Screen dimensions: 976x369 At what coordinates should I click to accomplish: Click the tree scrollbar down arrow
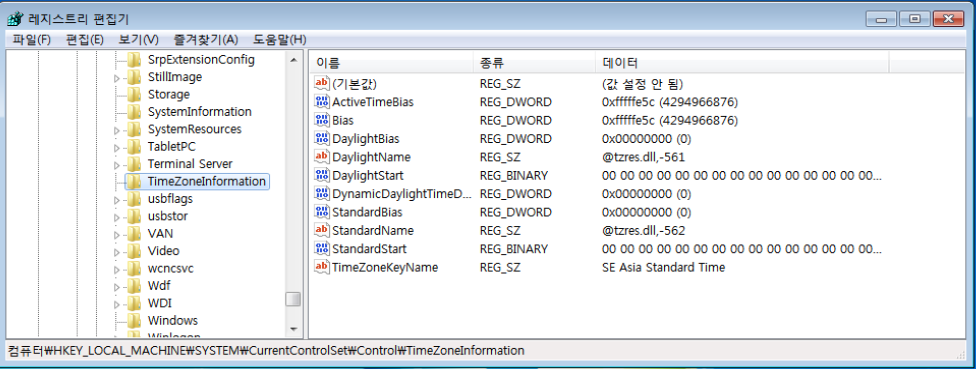tap(293, 328)
